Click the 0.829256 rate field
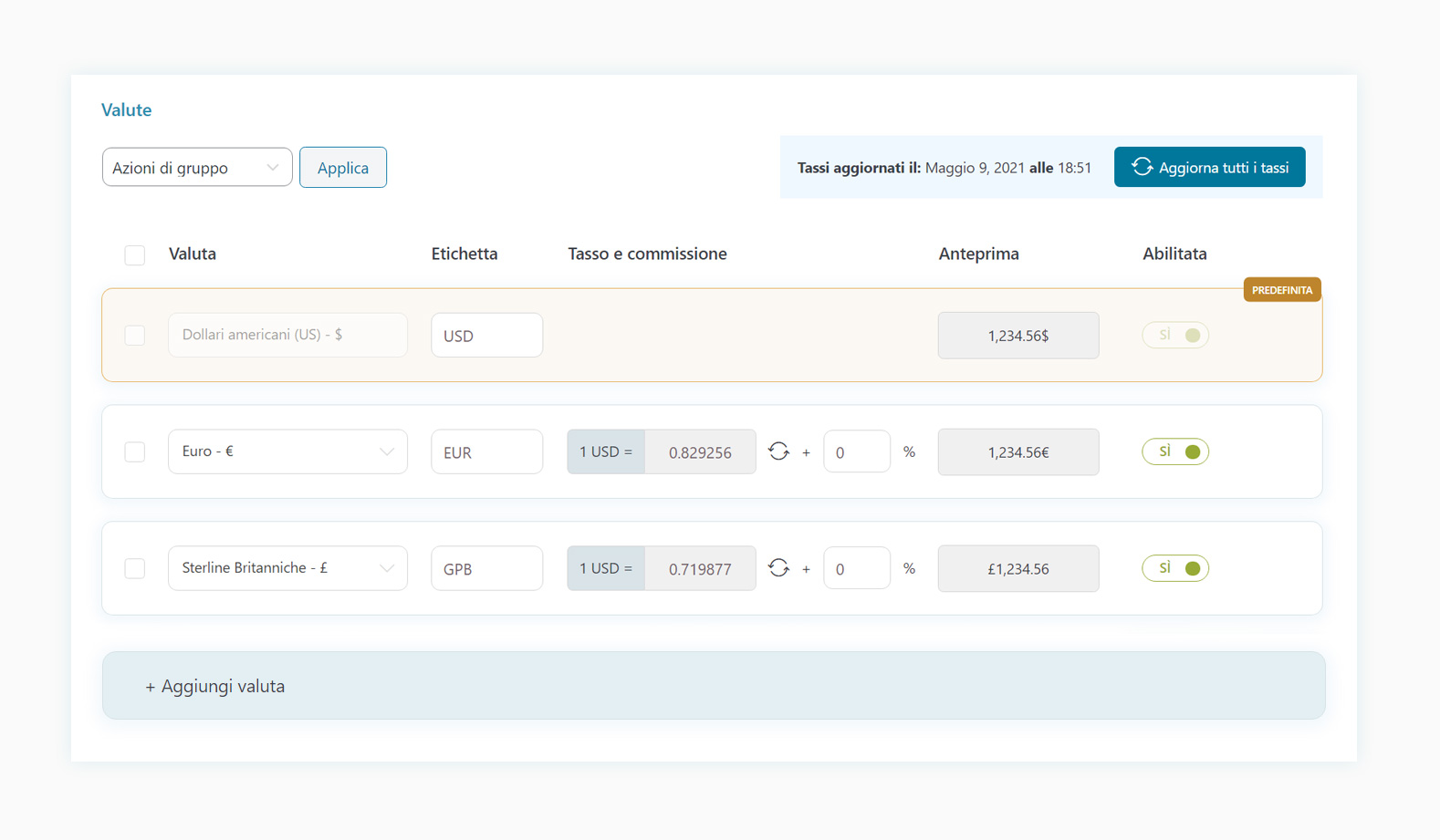Image resolution: width=1440 pixels, height=840 pixels. tap(700, 451)
